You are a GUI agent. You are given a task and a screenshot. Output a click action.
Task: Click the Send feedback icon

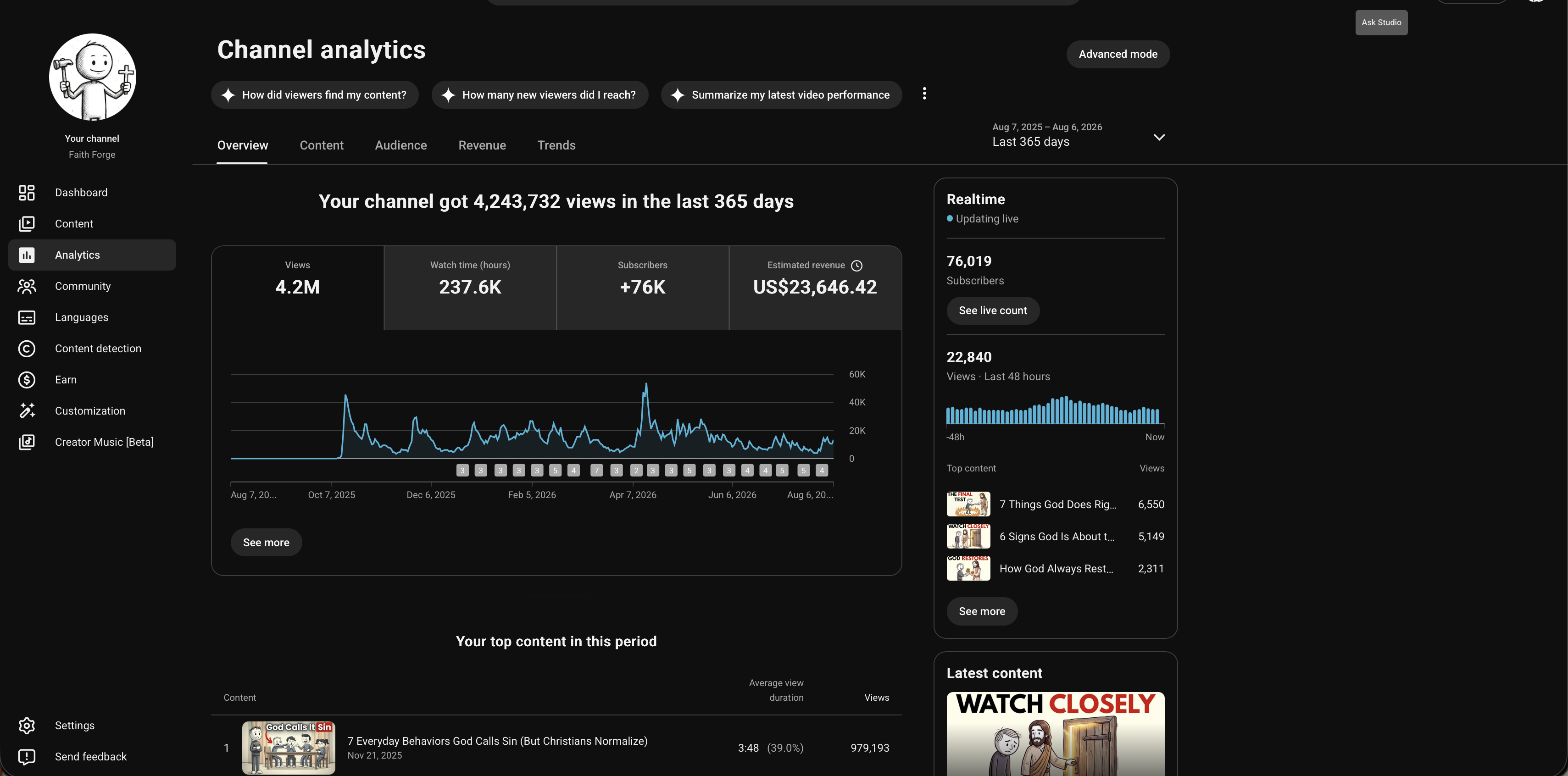pos(27,757)
